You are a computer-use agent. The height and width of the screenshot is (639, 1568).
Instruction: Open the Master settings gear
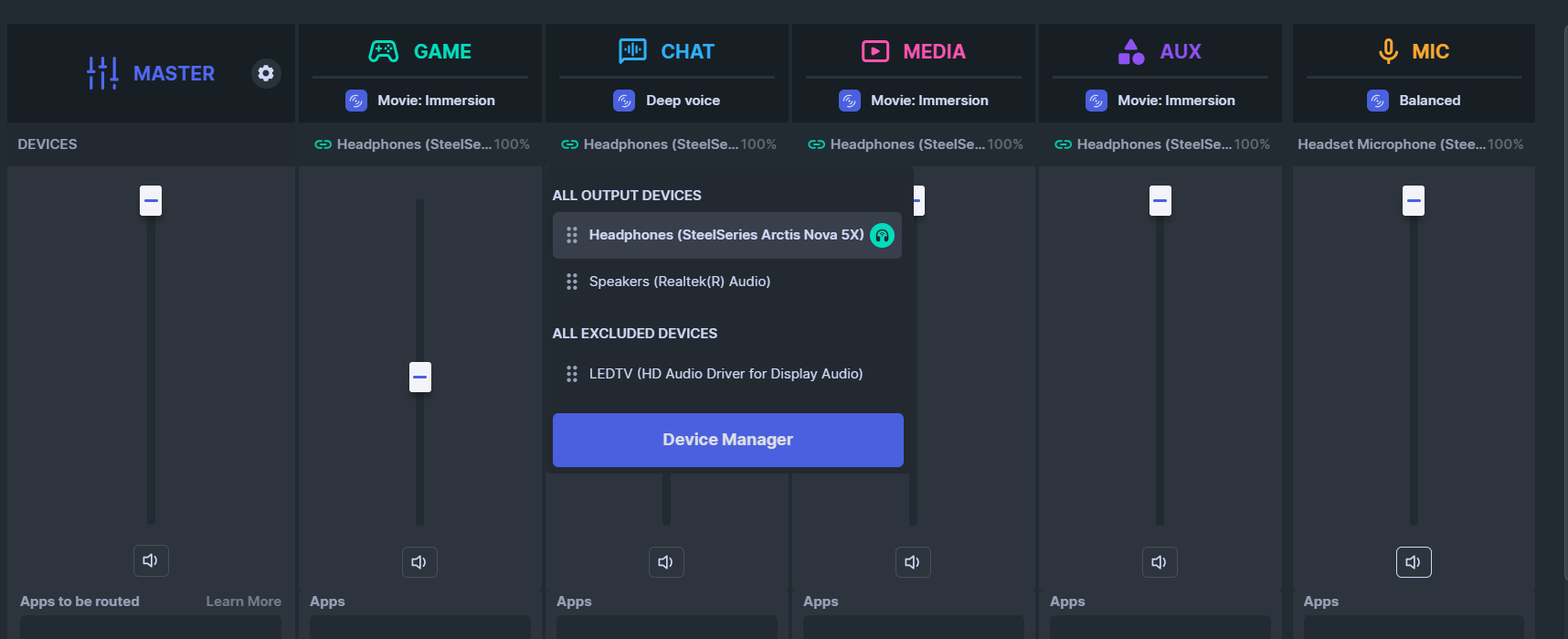266,73
